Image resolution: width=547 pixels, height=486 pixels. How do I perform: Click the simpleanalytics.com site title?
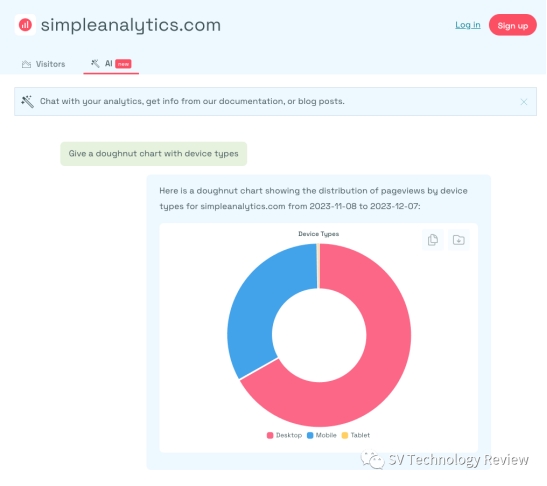point(131,25)
